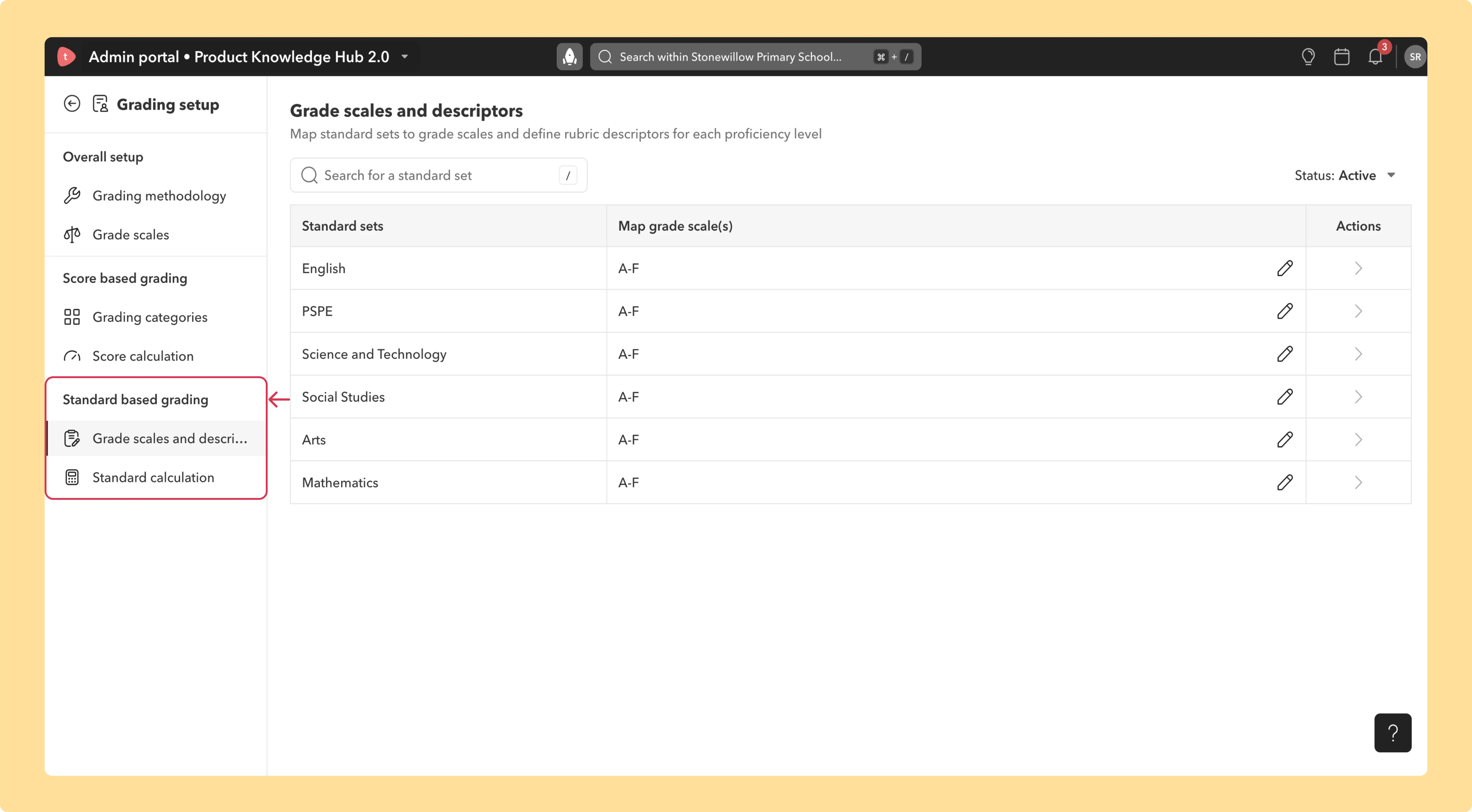This screenshot has height=812, width=1472.
Task: Click the magnifier icon in the standard set search
Action: 309,175
